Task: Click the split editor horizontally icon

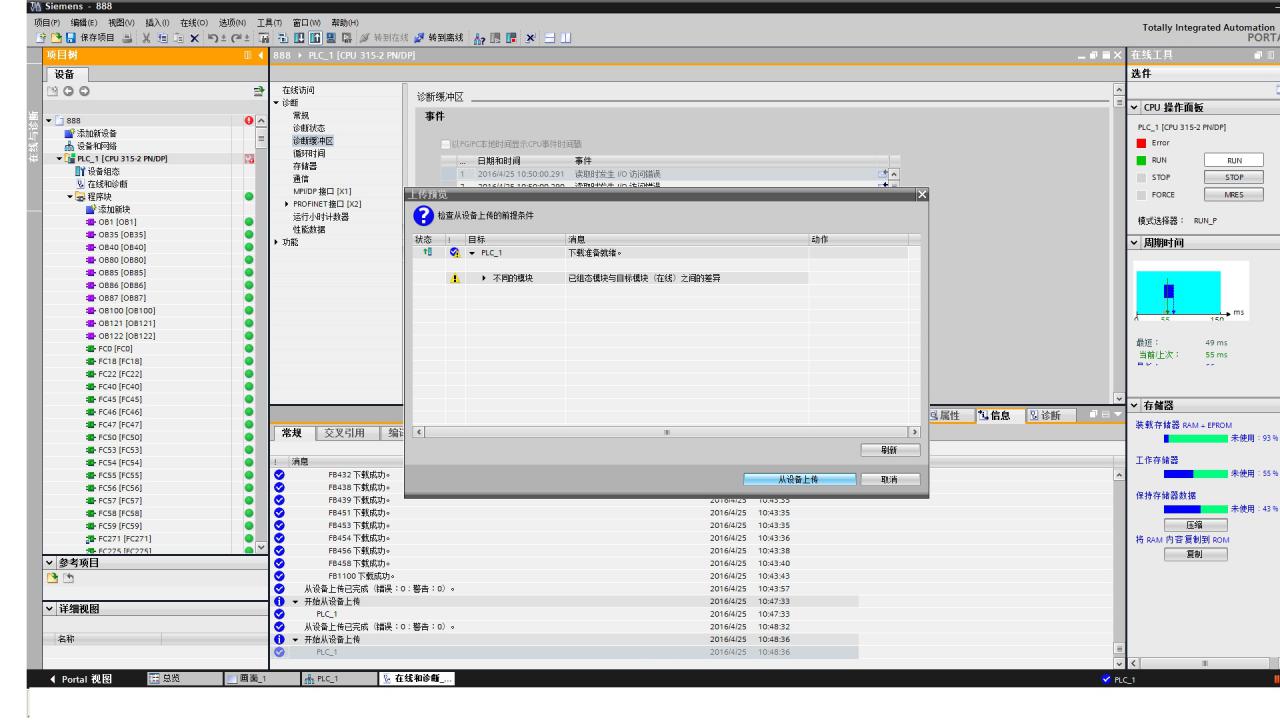Action: 549,38
